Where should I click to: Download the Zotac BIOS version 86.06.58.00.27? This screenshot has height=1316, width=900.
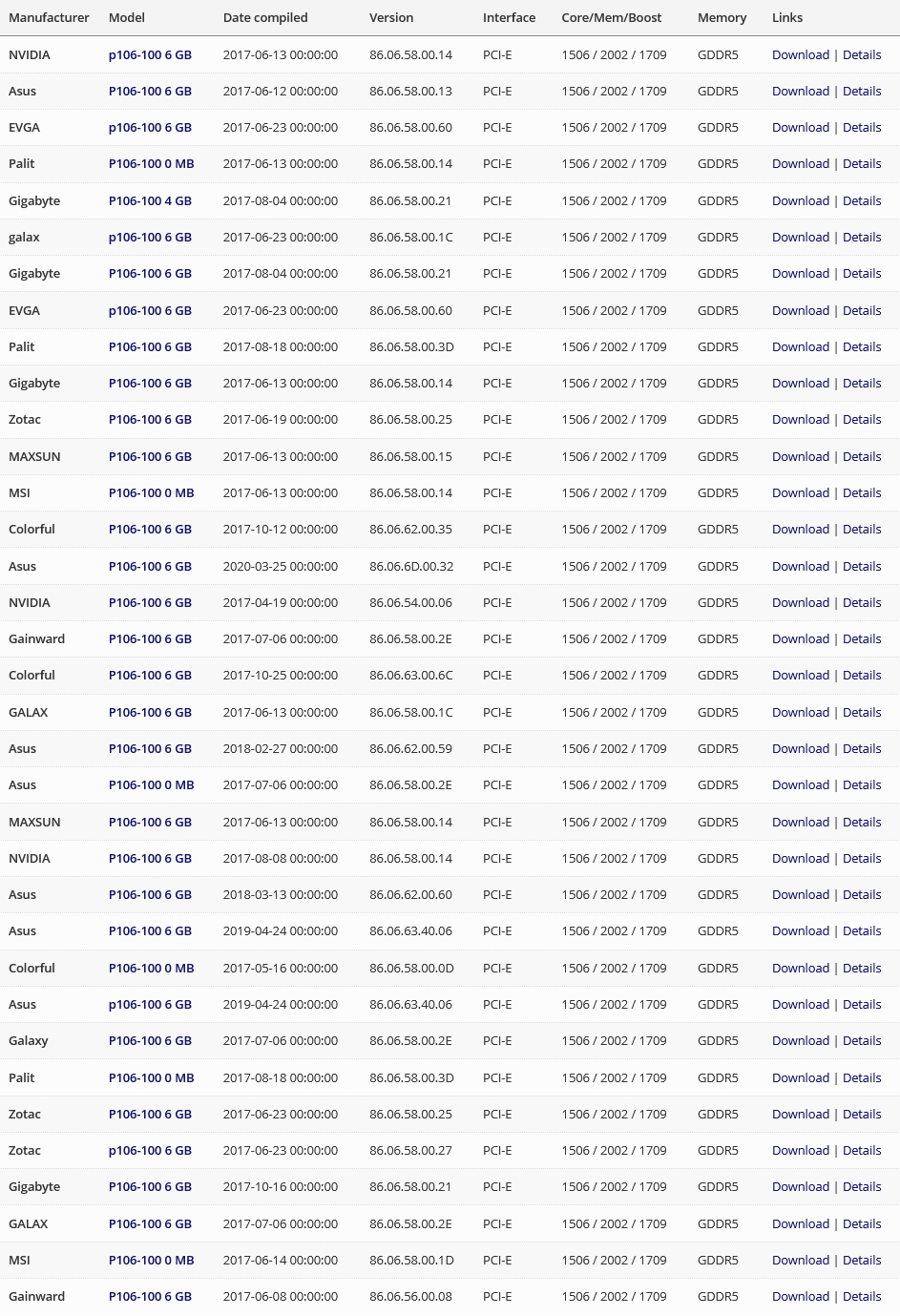(x=800, y=1150)
